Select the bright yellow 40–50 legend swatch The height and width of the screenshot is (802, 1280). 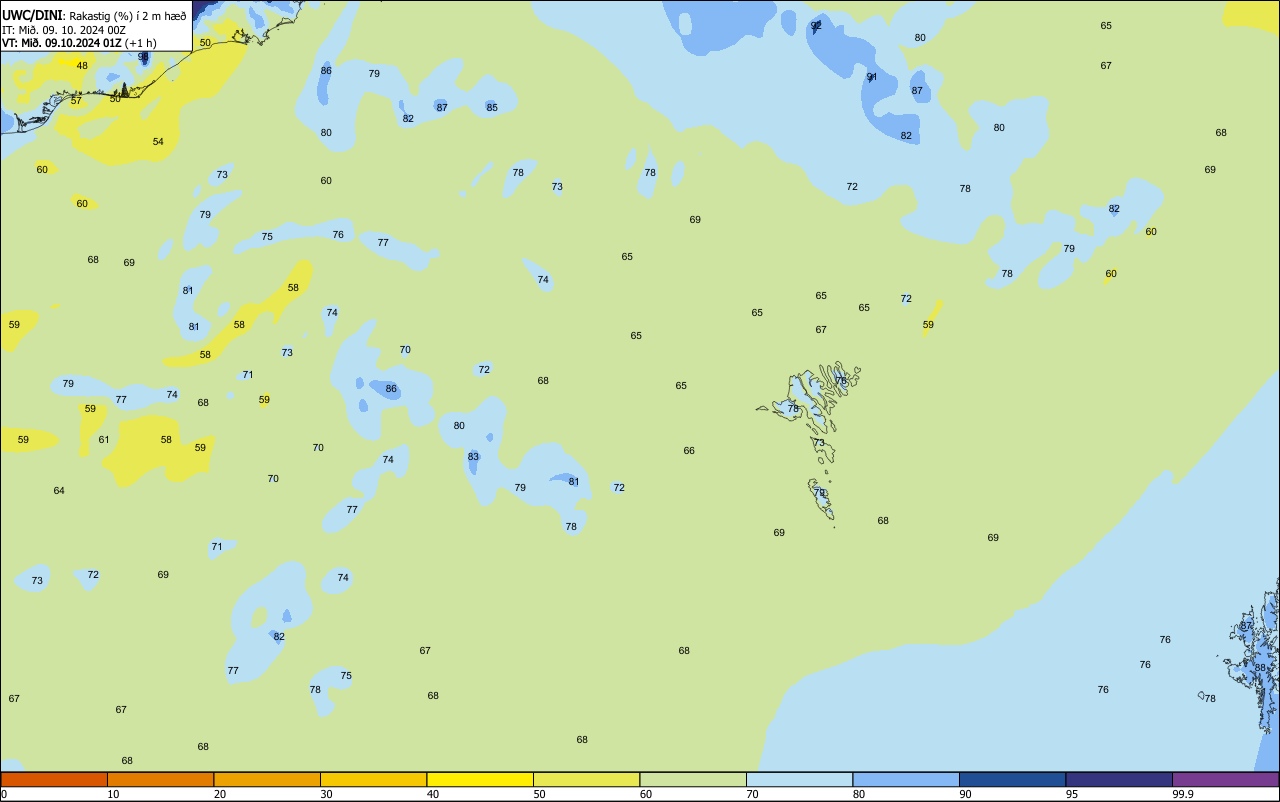click(480, 779)
